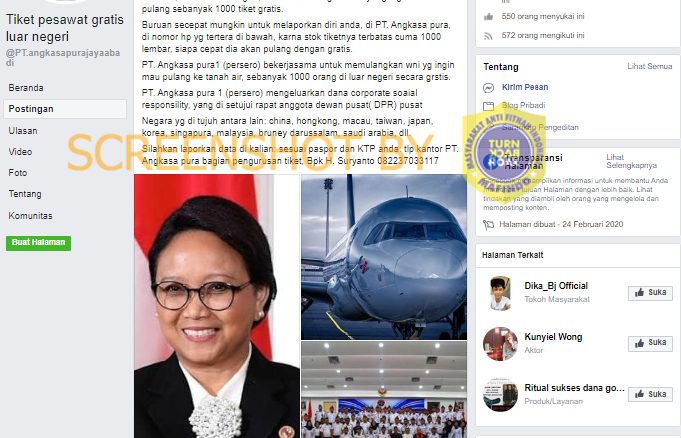Click Lihat Semua in Tentang panel
681x438 pixels.
[649, 66]
